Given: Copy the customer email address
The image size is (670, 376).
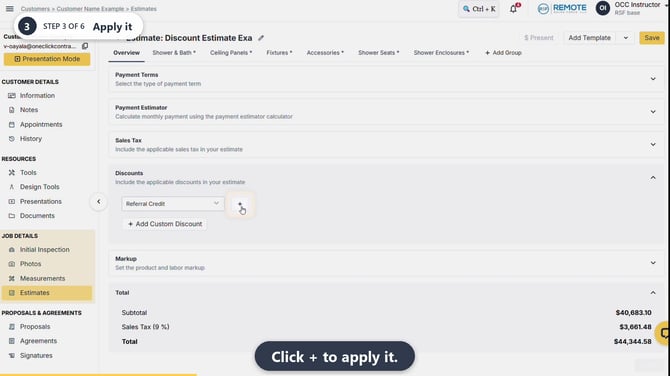Looking at the screenshot, I should (x=85, y=46).
